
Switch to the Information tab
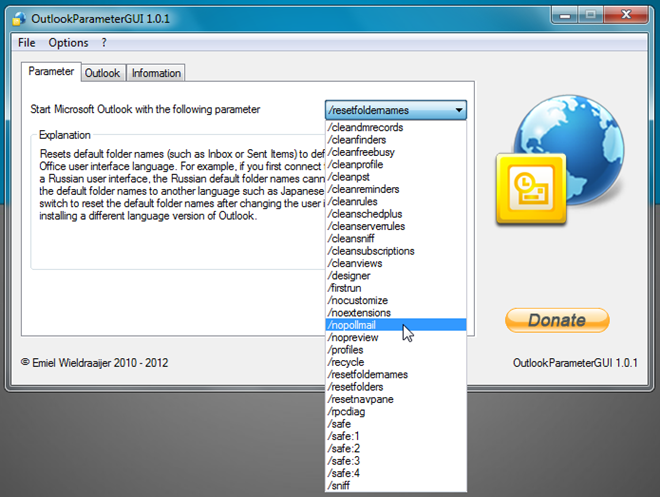(x=156, y=73)
